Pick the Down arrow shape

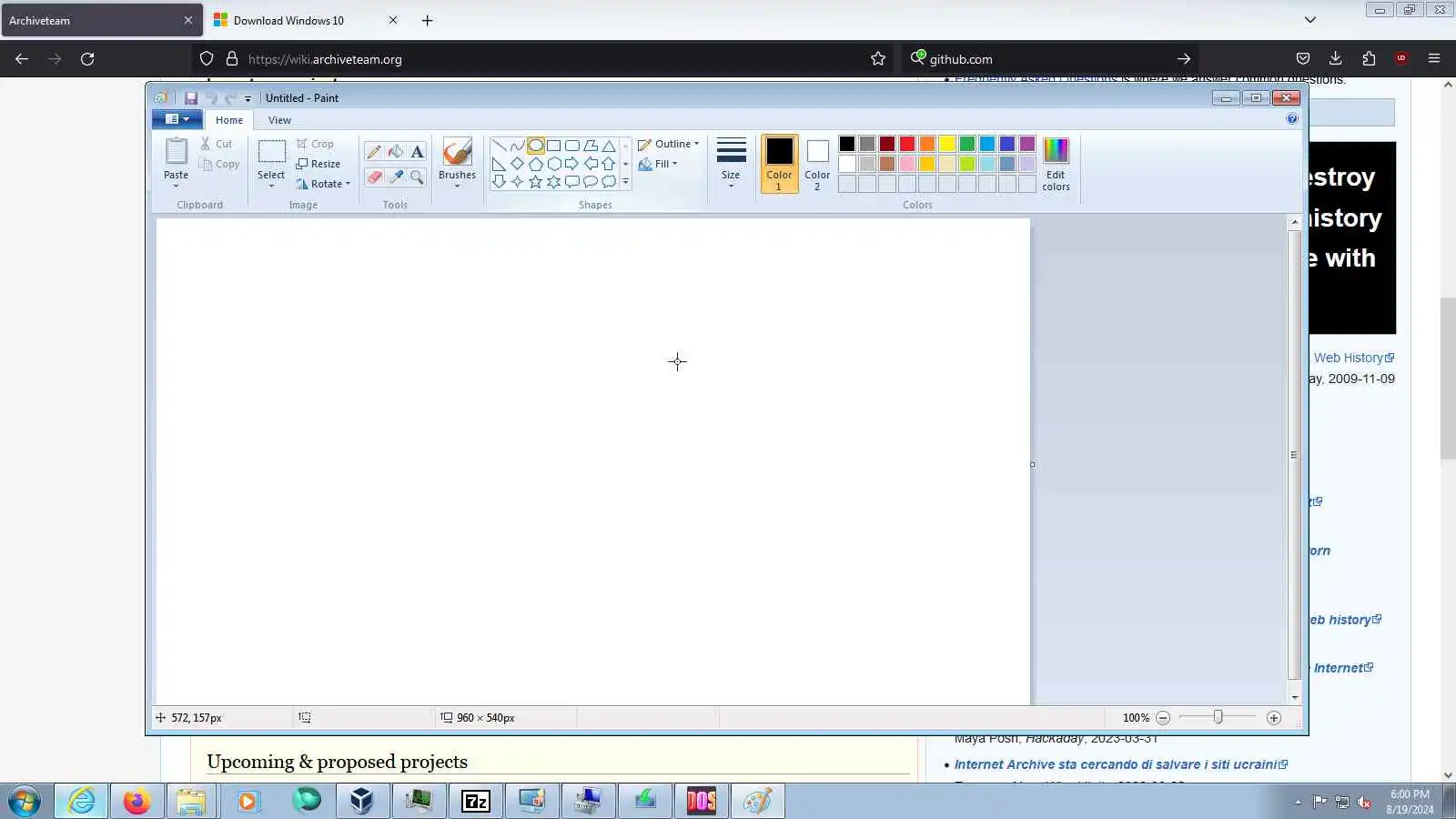(x=499, y=182)
